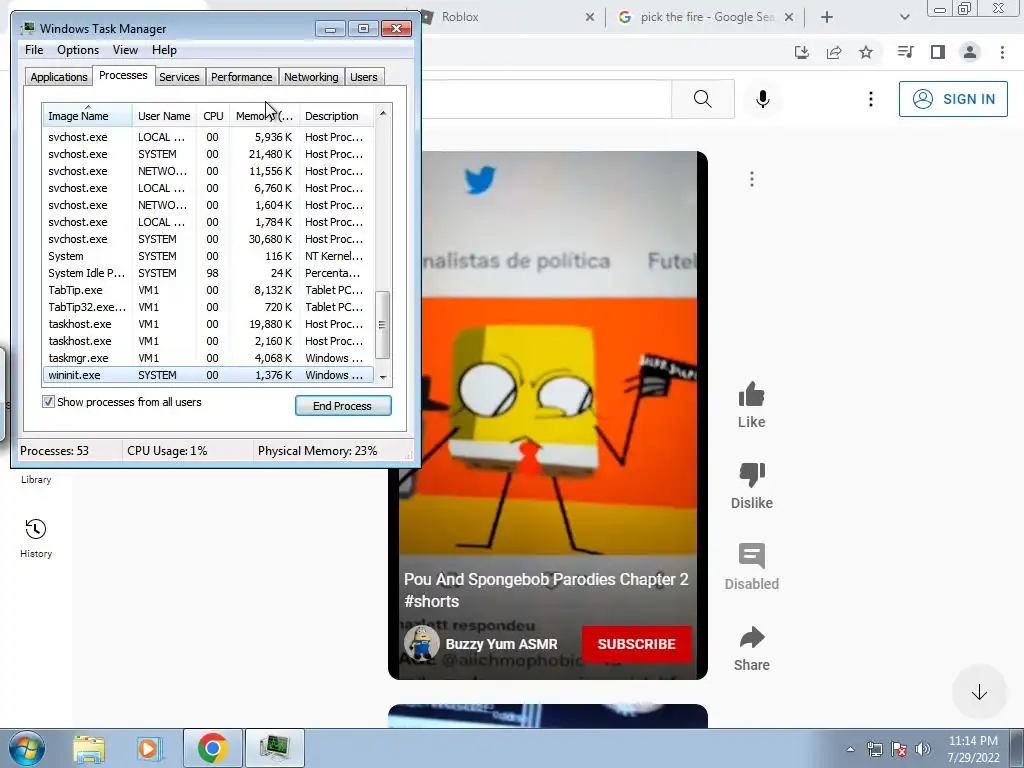The height and width of the screenshot is (768, 1024).
Task: Click the volume speaker tray icon
Action: [x=923, y=749]
